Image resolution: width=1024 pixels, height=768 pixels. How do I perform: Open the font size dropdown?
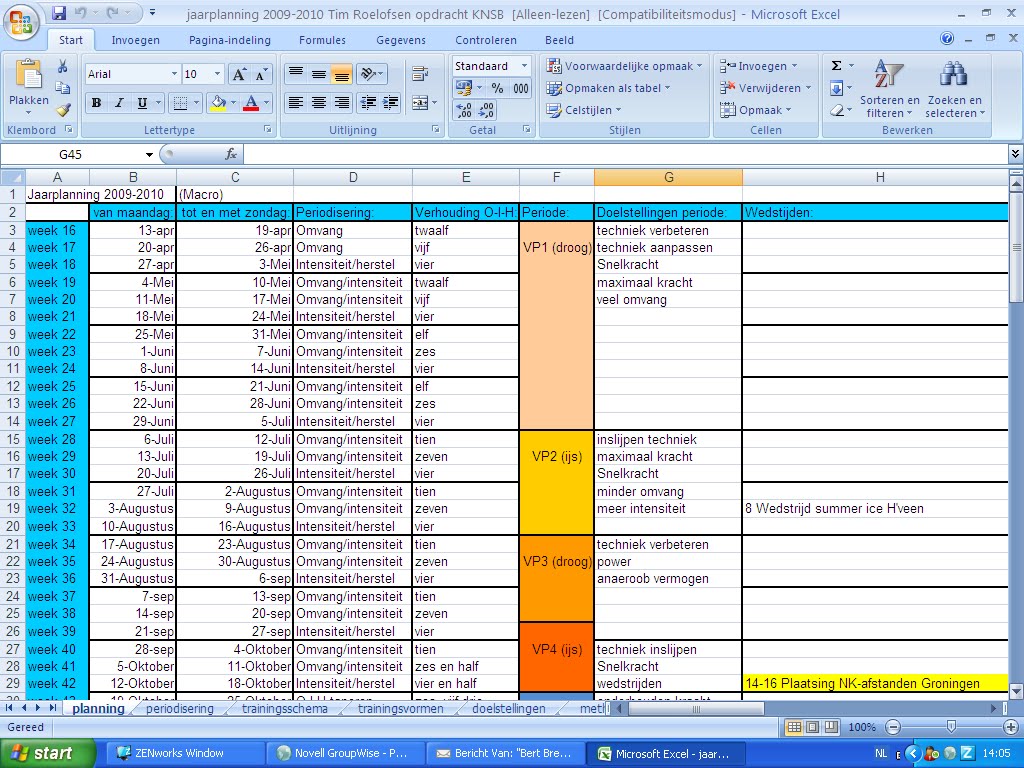tap(217, 74)
